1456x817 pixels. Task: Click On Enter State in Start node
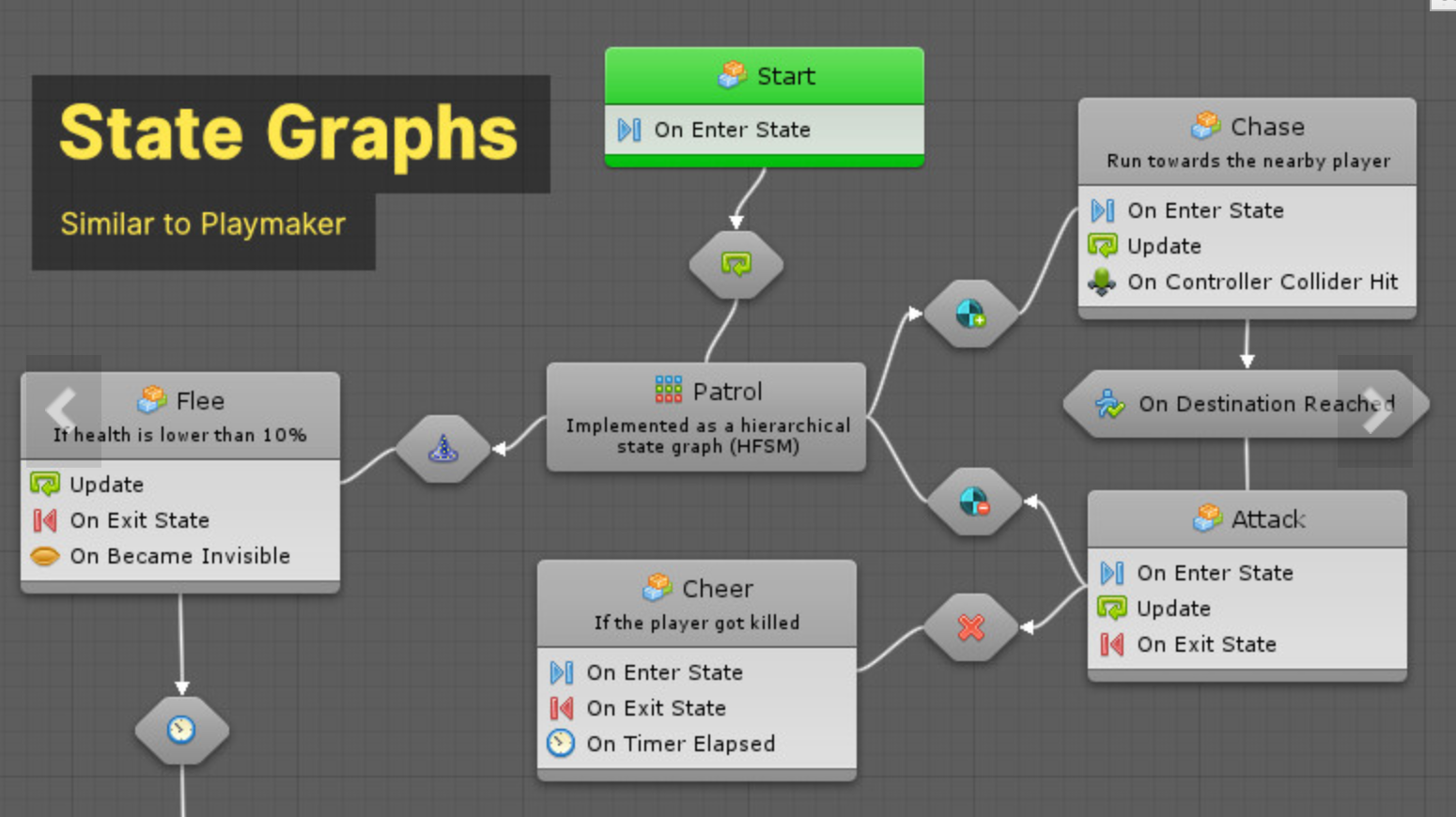point(732,130)
